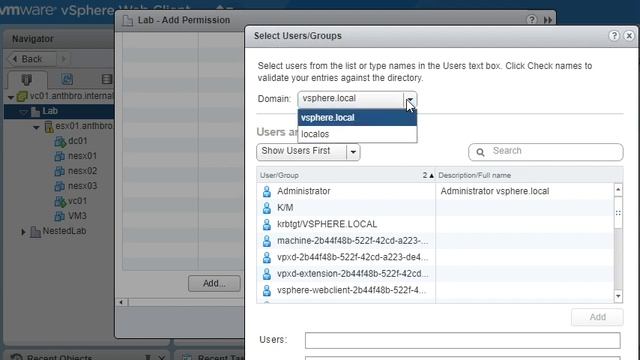Viewport: 640px width, 360px height.
Task: Click the Add button below the user list
Action: click(x=597, y=317)
